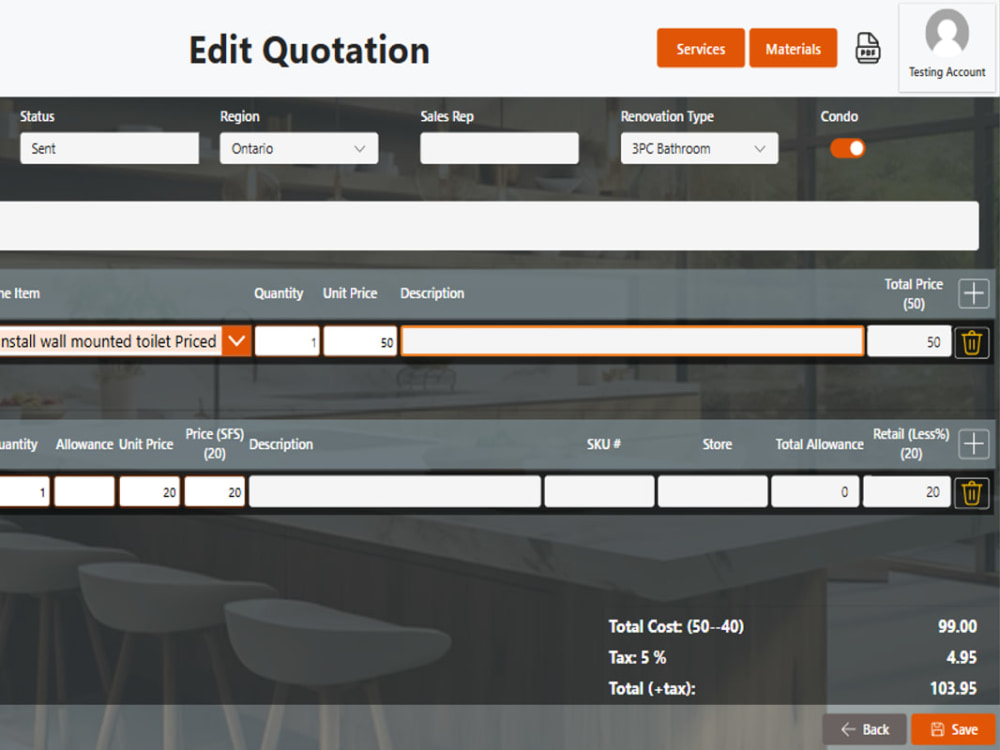This screenshot has width=1000, height=750.
Task: Click the 'Testing Account' name text
Action: pyautogui.click(x=947, y=72)
